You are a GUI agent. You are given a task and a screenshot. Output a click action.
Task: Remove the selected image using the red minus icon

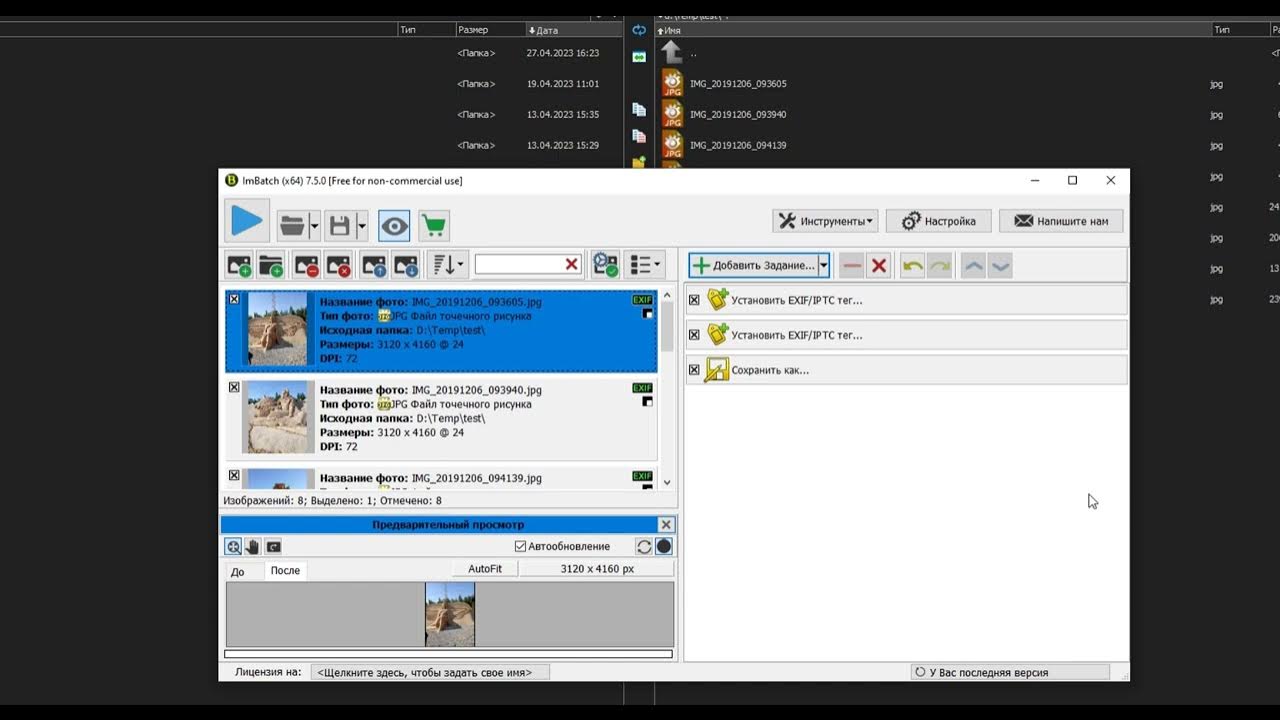coord(306,265)
